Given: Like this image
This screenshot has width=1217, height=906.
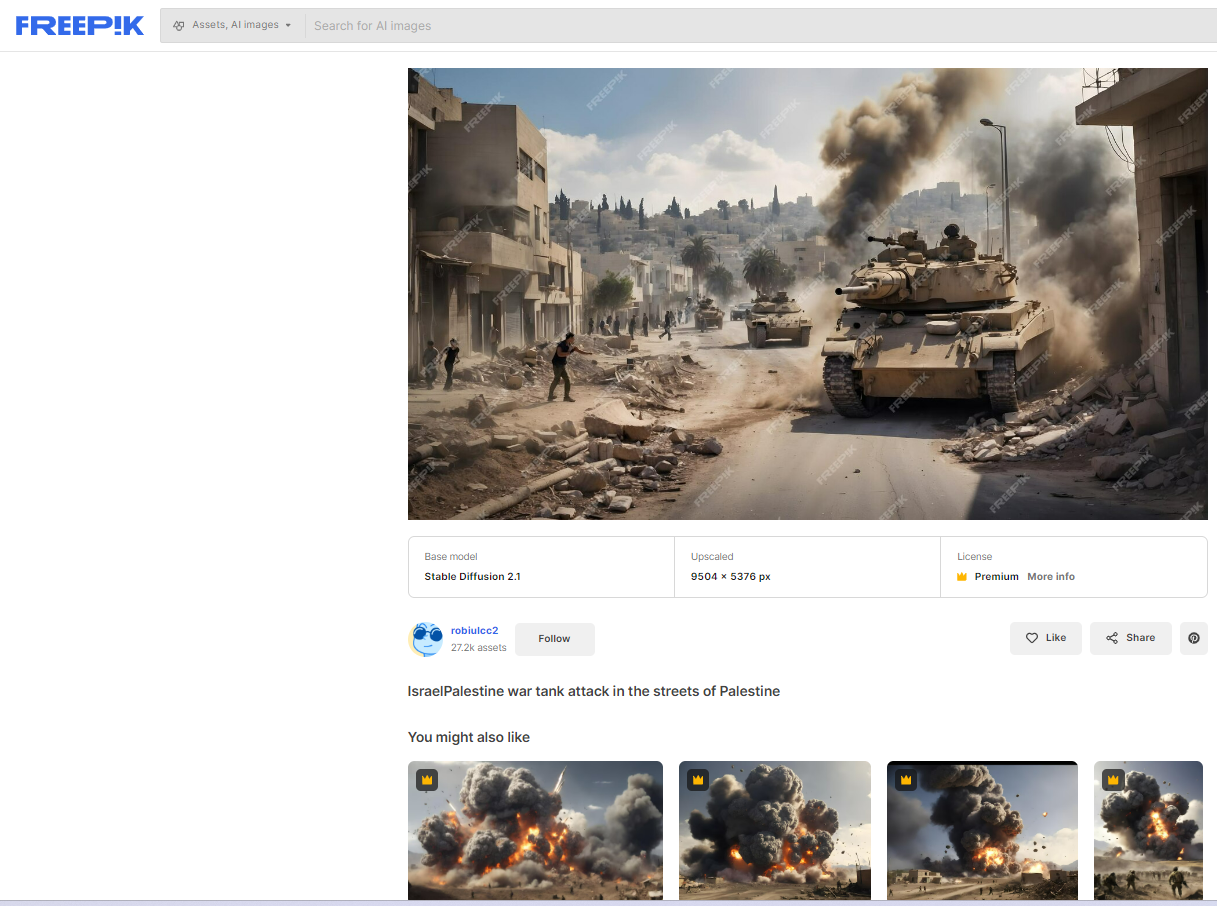Looking at the screenshot, I should tap(1046, 638).
